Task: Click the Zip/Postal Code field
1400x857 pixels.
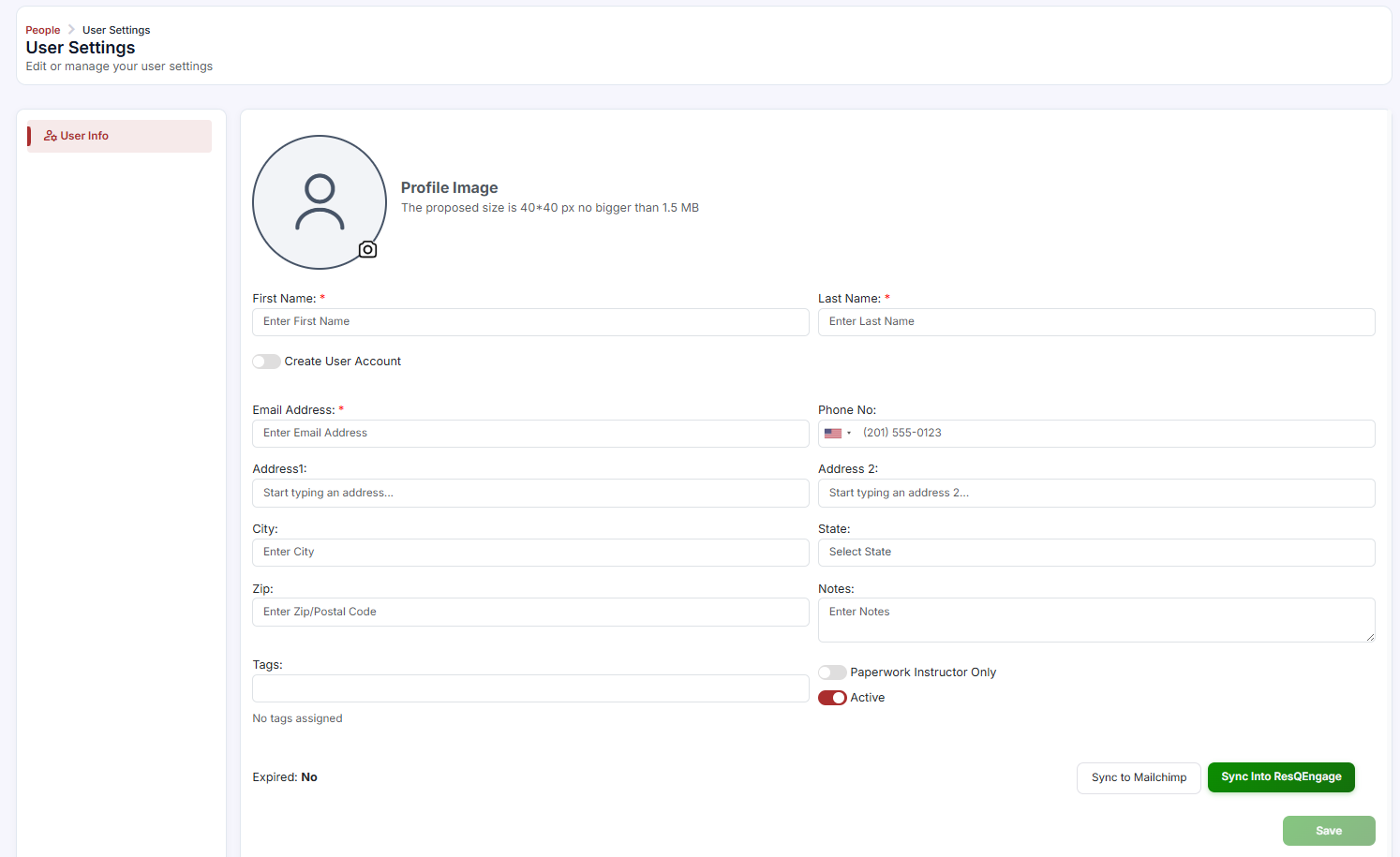Action: tap(530, 613)
